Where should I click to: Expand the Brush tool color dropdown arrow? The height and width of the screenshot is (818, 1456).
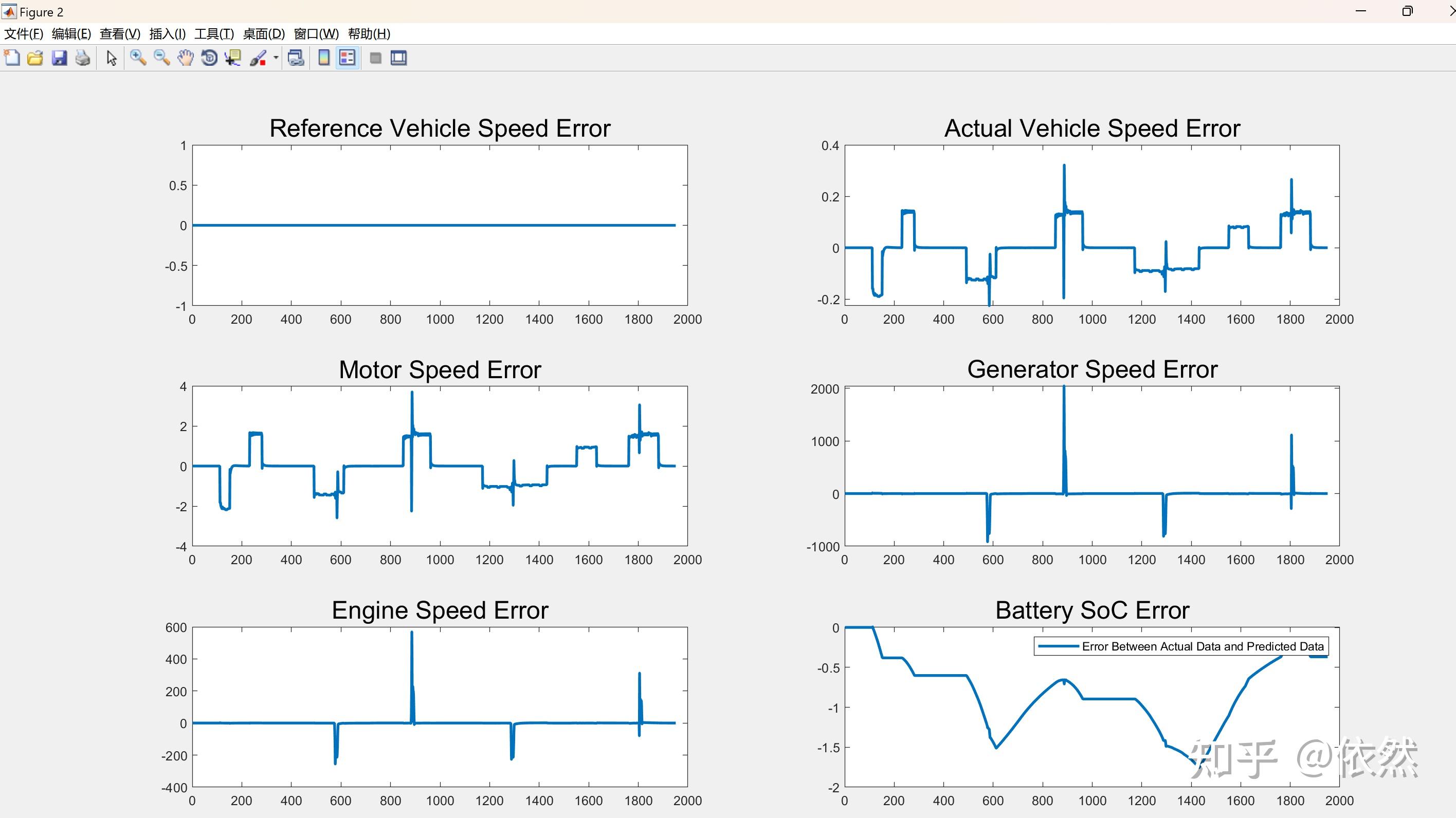(276, 58)
